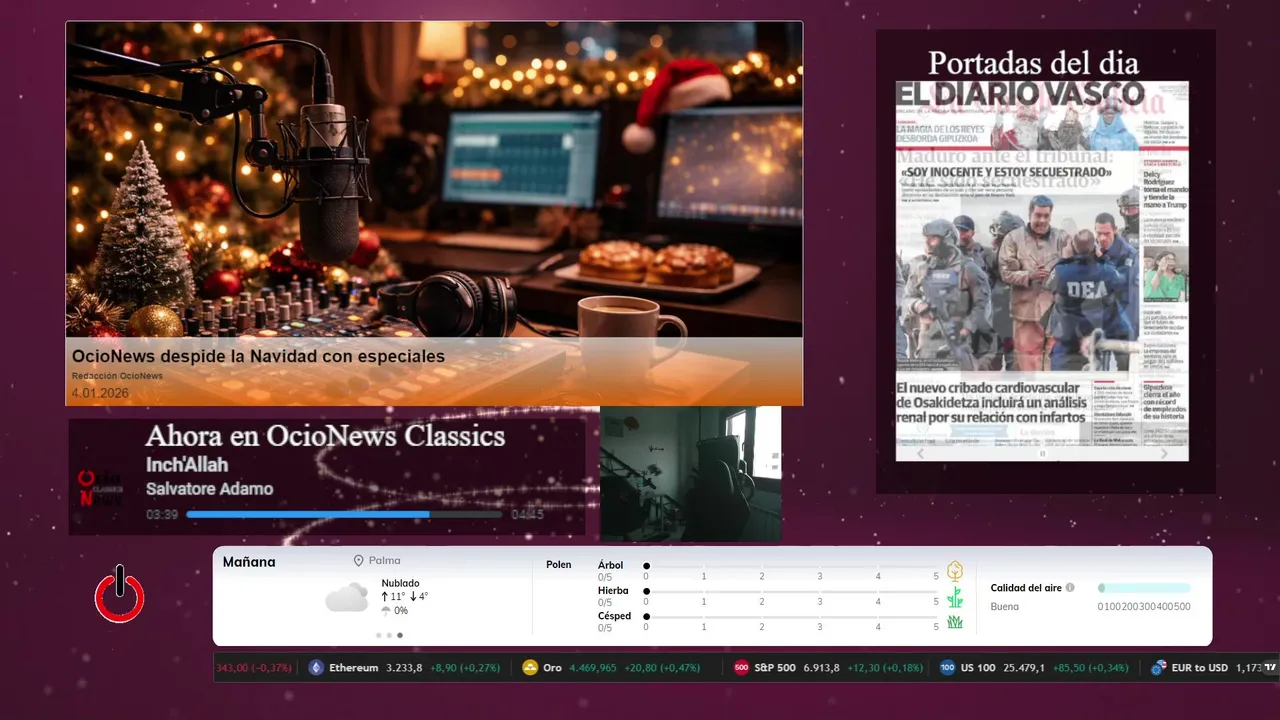Click the S&P 500 ticker entry name
The height and width of the screenshot is (720, 1280).
coord(775,668)
